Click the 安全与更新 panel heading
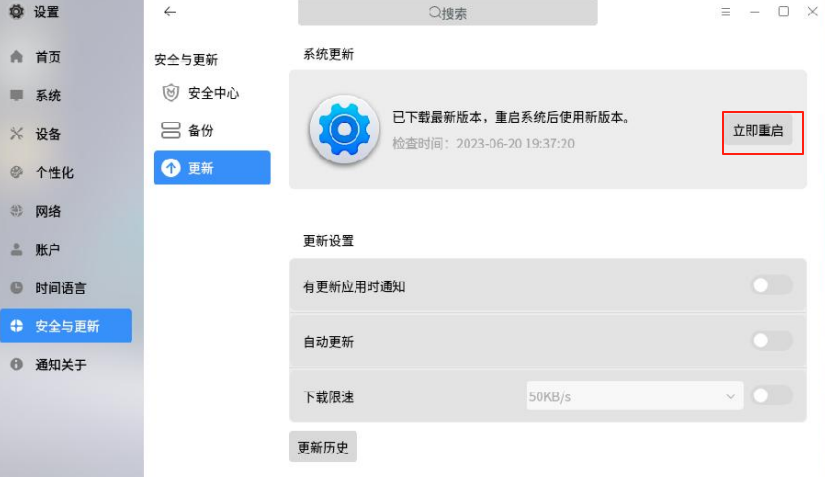This screenshot has height=477, width=825. click(x=186, y=59)
